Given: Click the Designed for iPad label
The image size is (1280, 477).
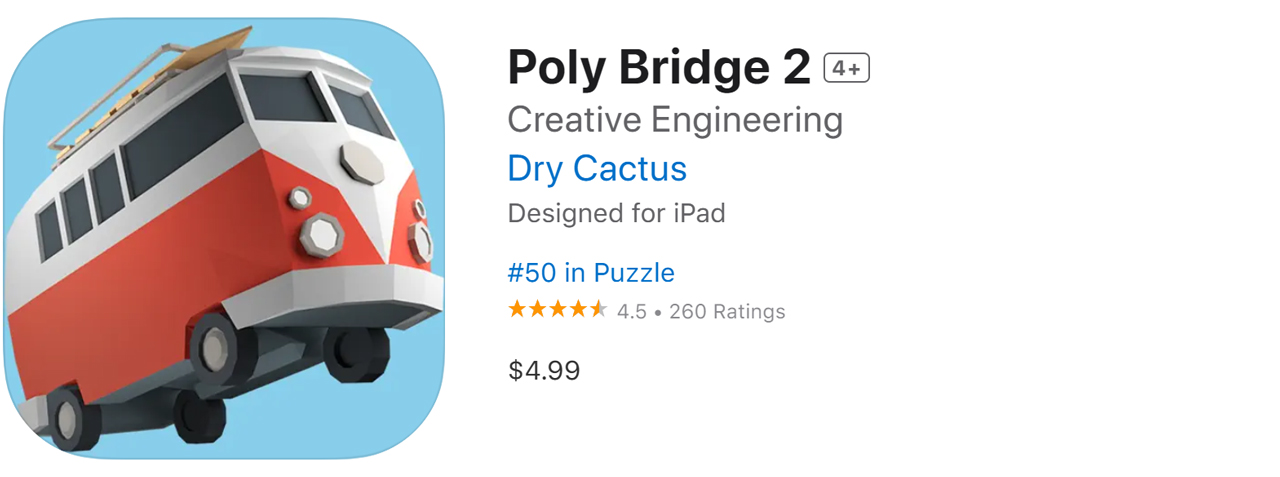Looking at the screenshot, I should 616,213.
